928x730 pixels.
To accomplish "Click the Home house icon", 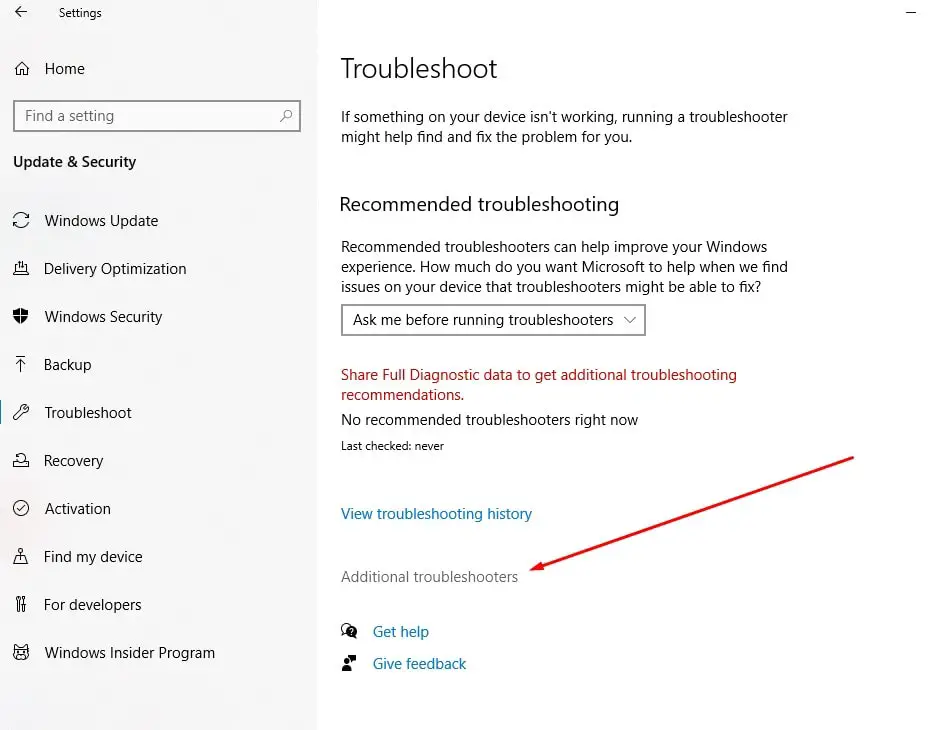I will tap(21, 69).
